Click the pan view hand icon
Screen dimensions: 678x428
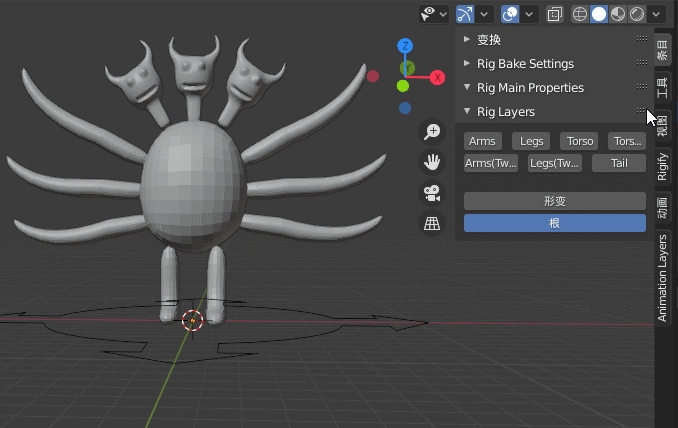click(432, 162)
